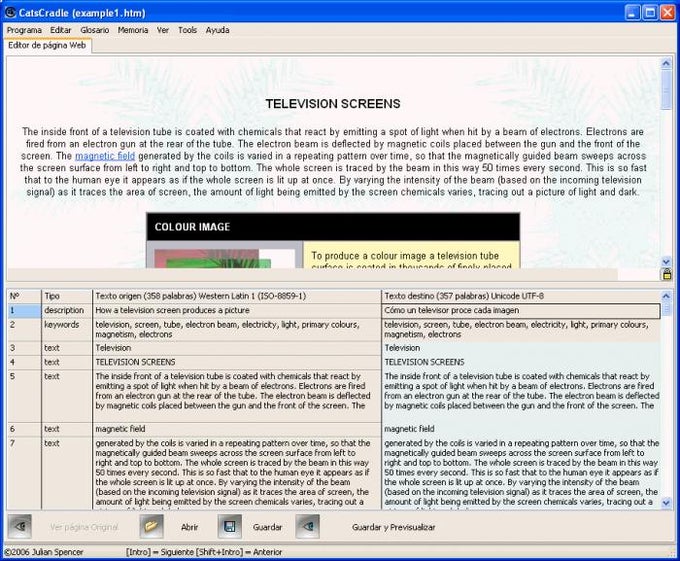Viewport: 680px width, 561px height.
Task: Click the preview pane scroll up arrow
Action: point(666,64)
